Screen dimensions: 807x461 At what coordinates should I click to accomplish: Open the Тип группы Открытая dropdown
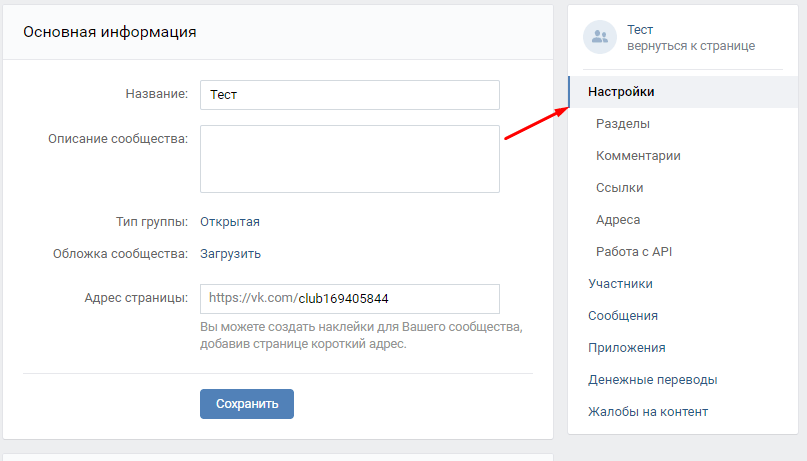(229, 222)
